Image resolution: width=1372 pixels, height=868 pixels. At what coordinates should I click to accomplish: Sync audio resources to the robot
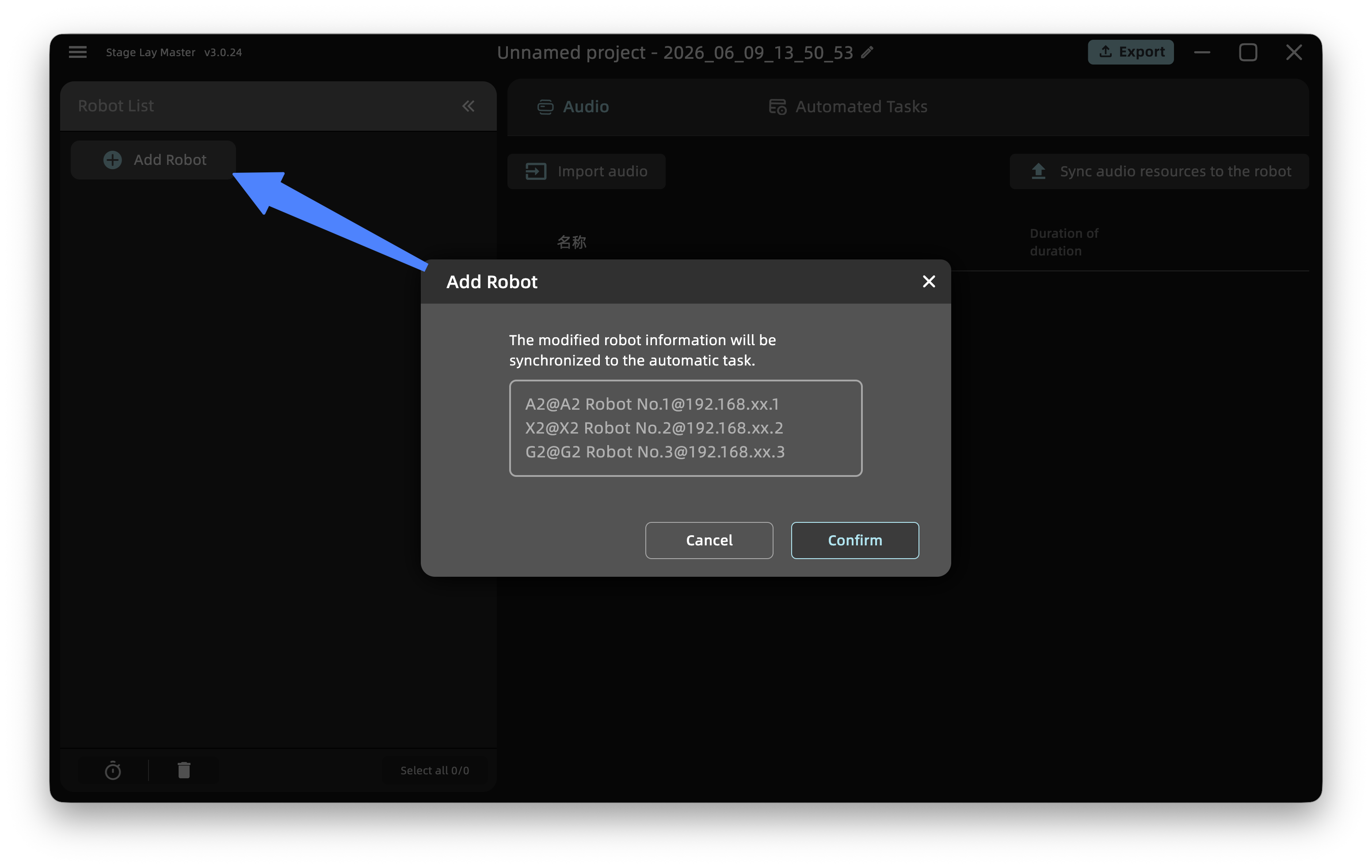pos(1159,171)
